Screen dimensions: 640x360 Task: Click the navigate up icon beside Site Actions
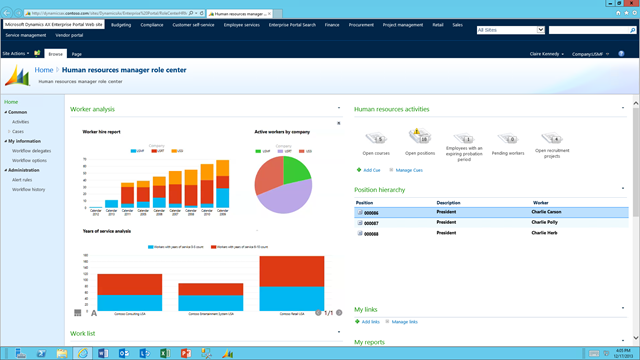(x=37, y=53)
